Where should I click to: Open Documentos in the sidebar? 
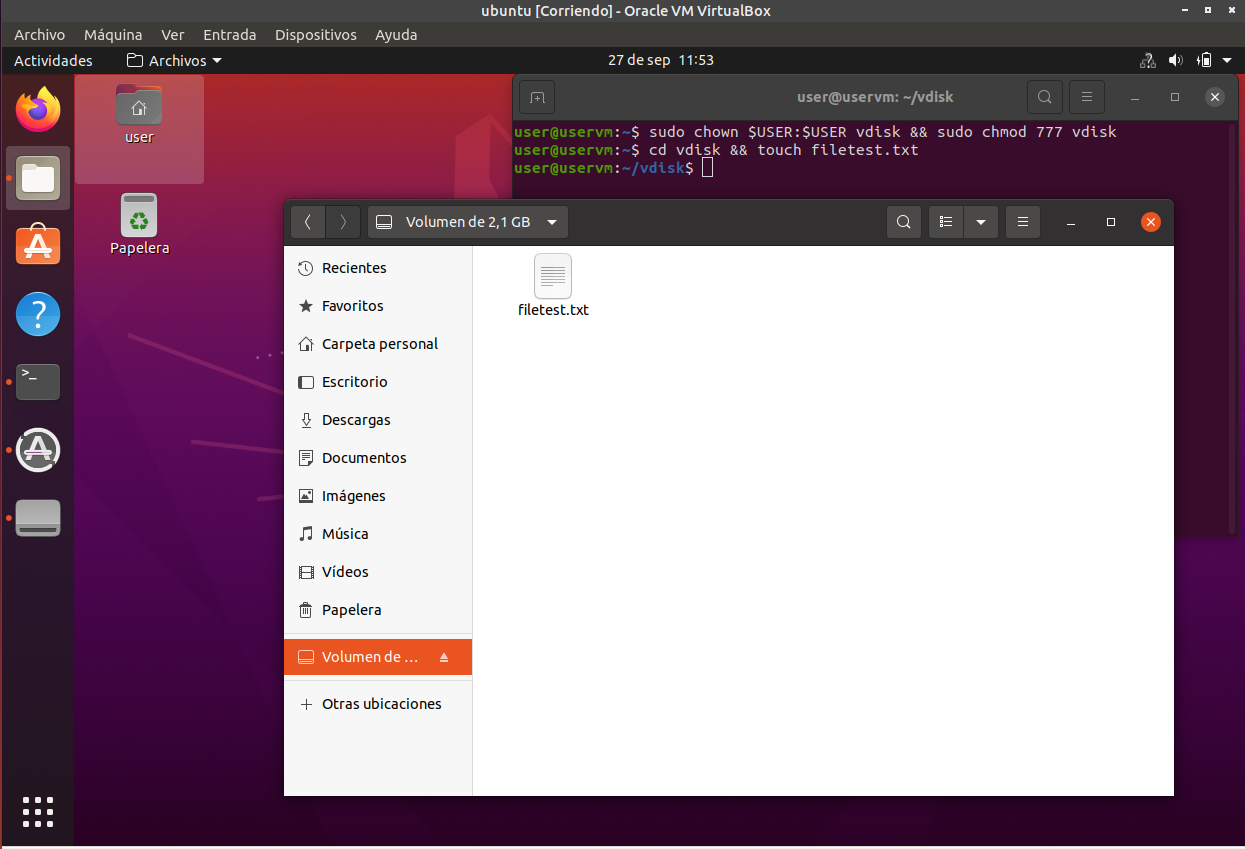click(x=378, y=458)
